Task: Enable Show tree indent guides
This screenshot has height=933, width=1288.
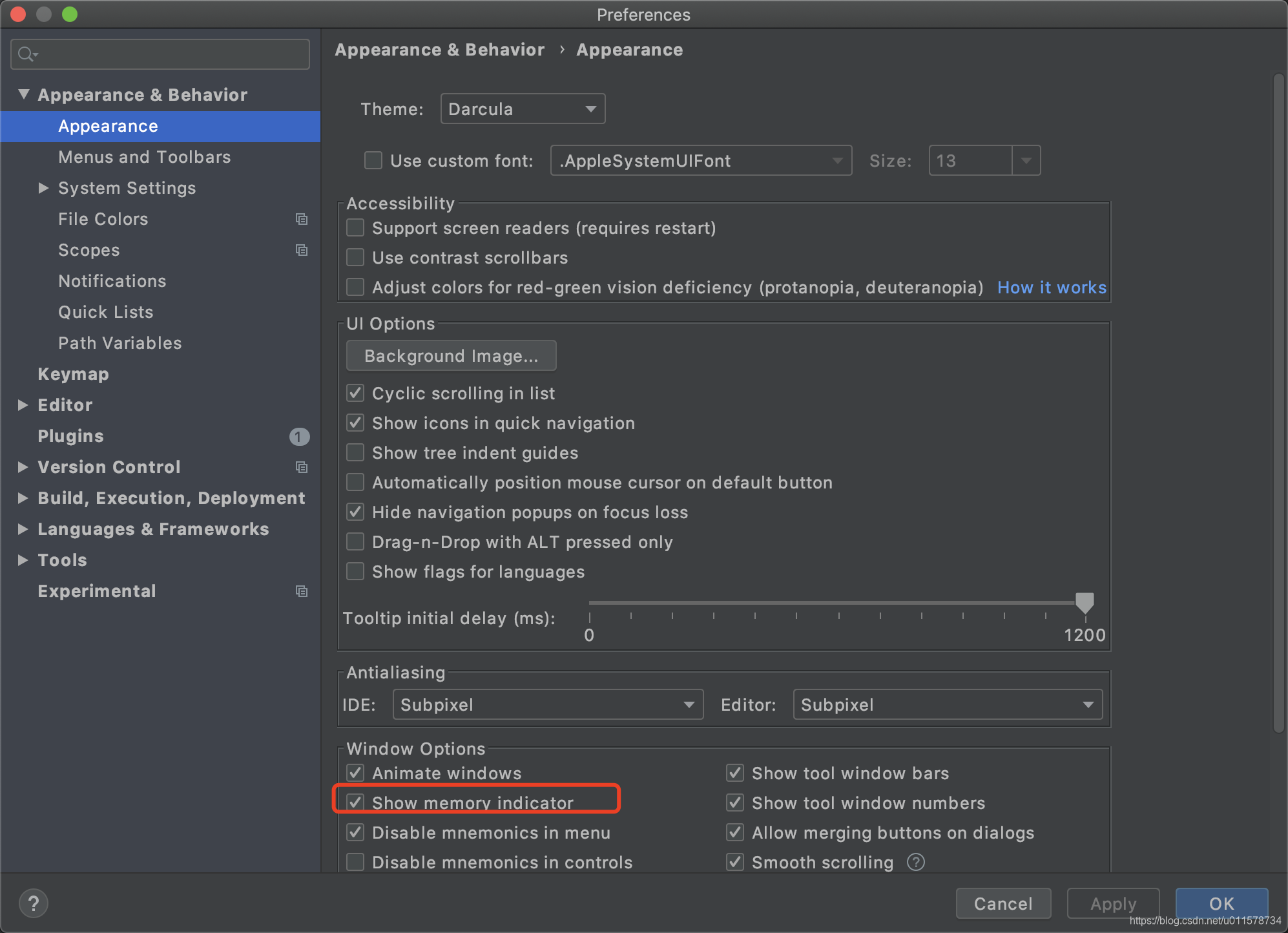Action: [x=355, y=452]
